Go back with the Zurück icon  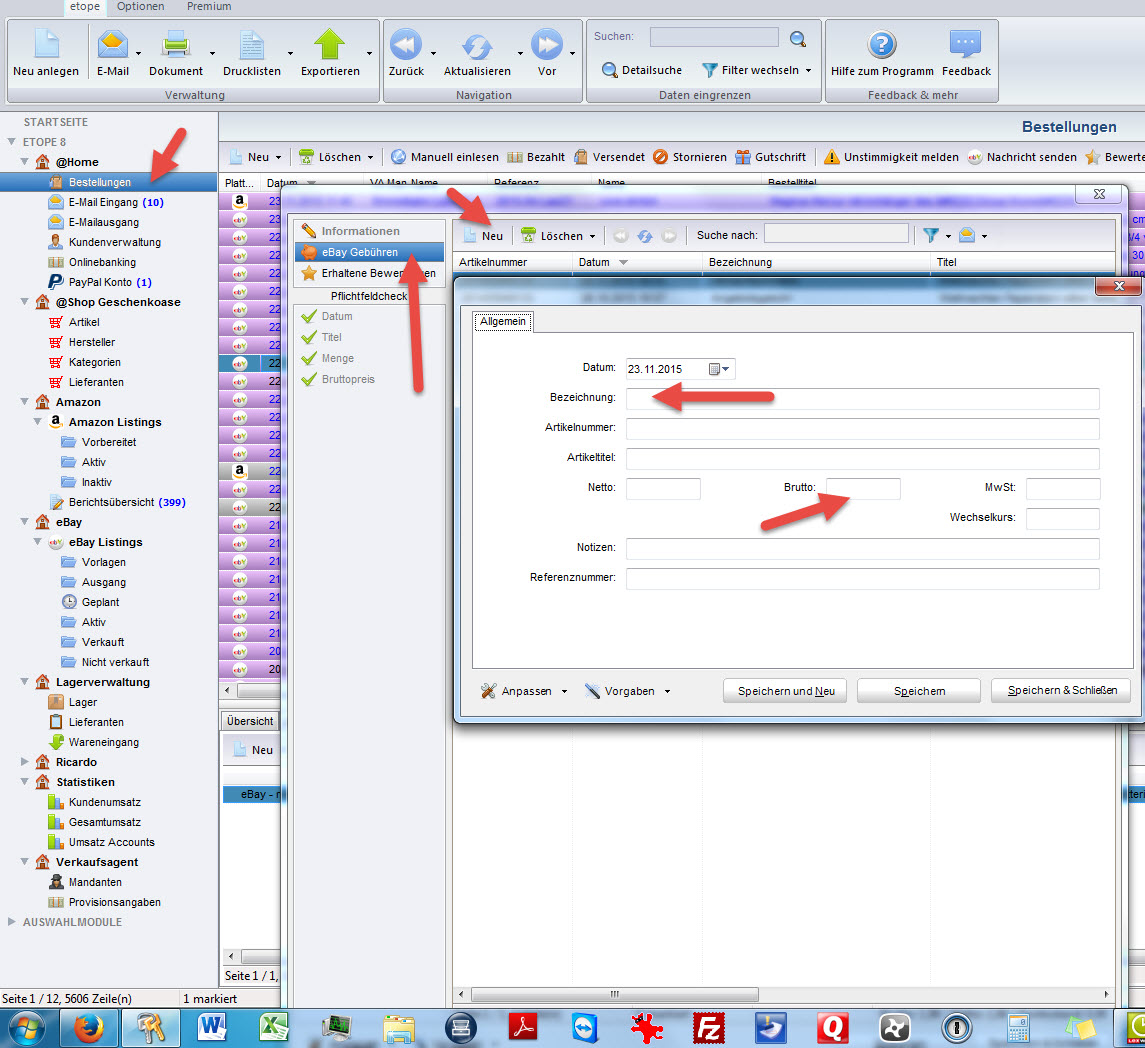pyautogui.click(x=405, y=44)
